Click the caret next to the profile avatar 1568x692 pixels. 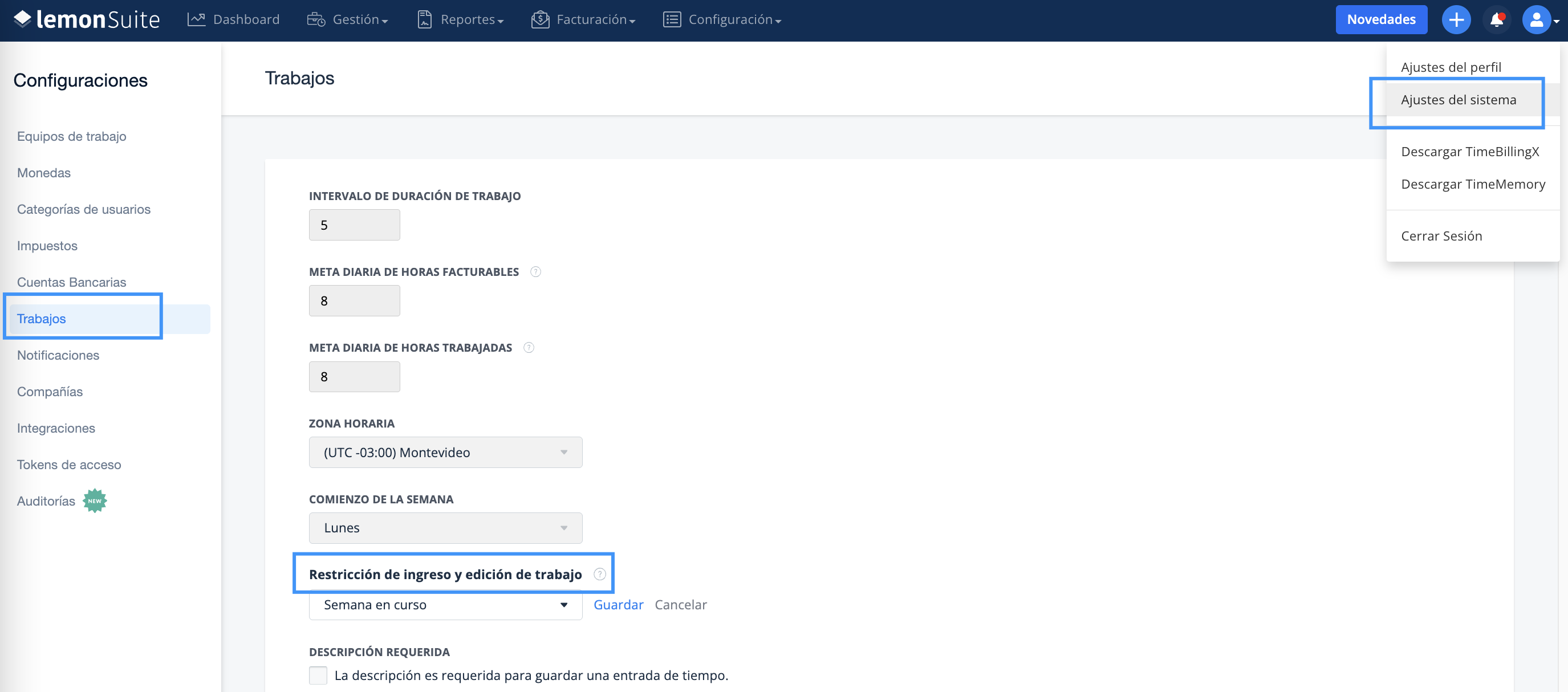(1556, 21)
